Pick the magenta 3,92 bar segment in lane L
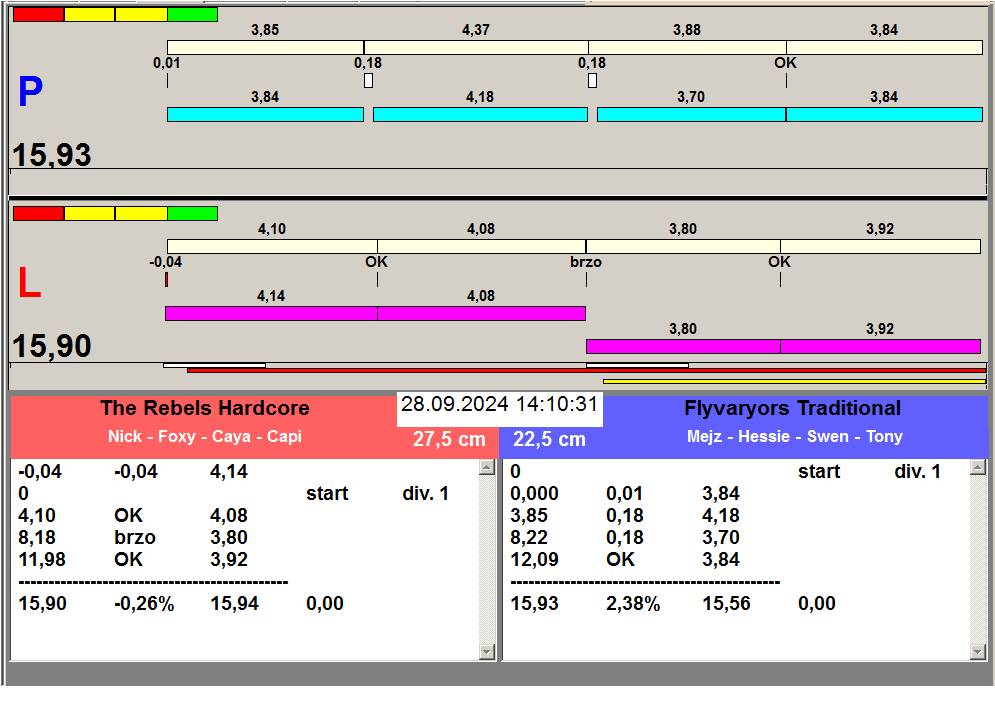 pos(879,347)
